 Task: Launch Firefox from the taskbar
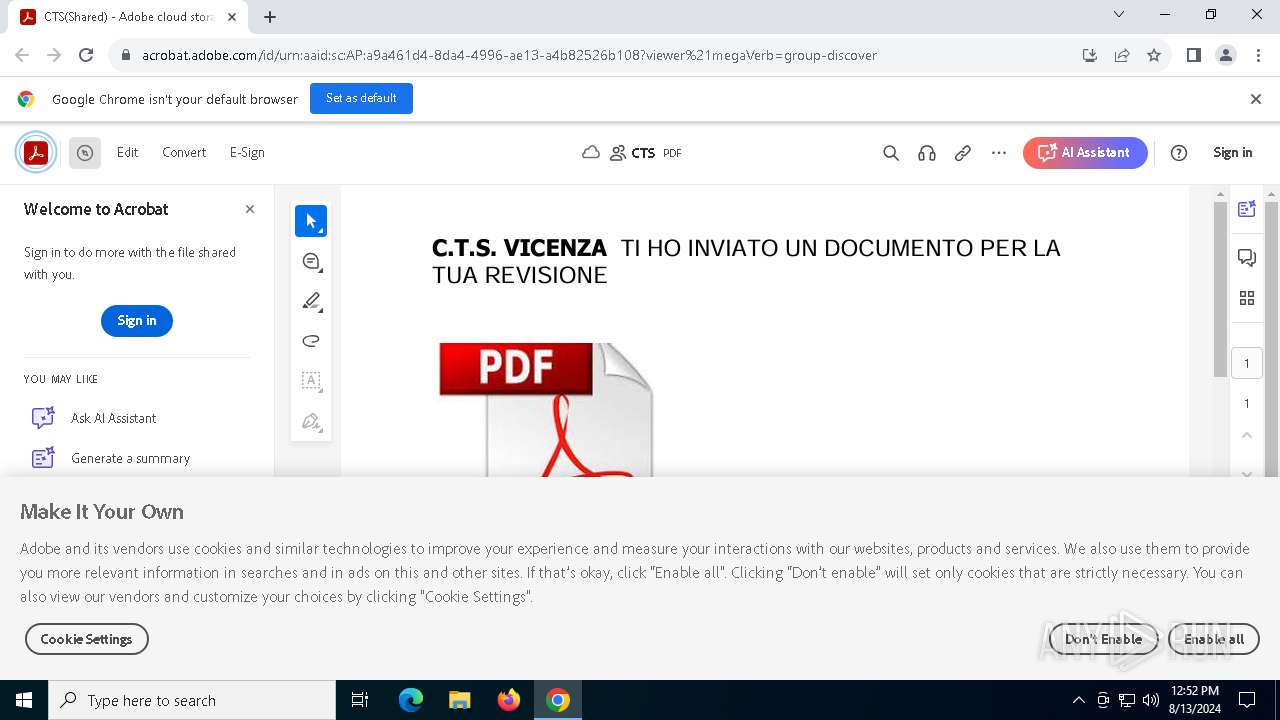[x=509, y=700]
